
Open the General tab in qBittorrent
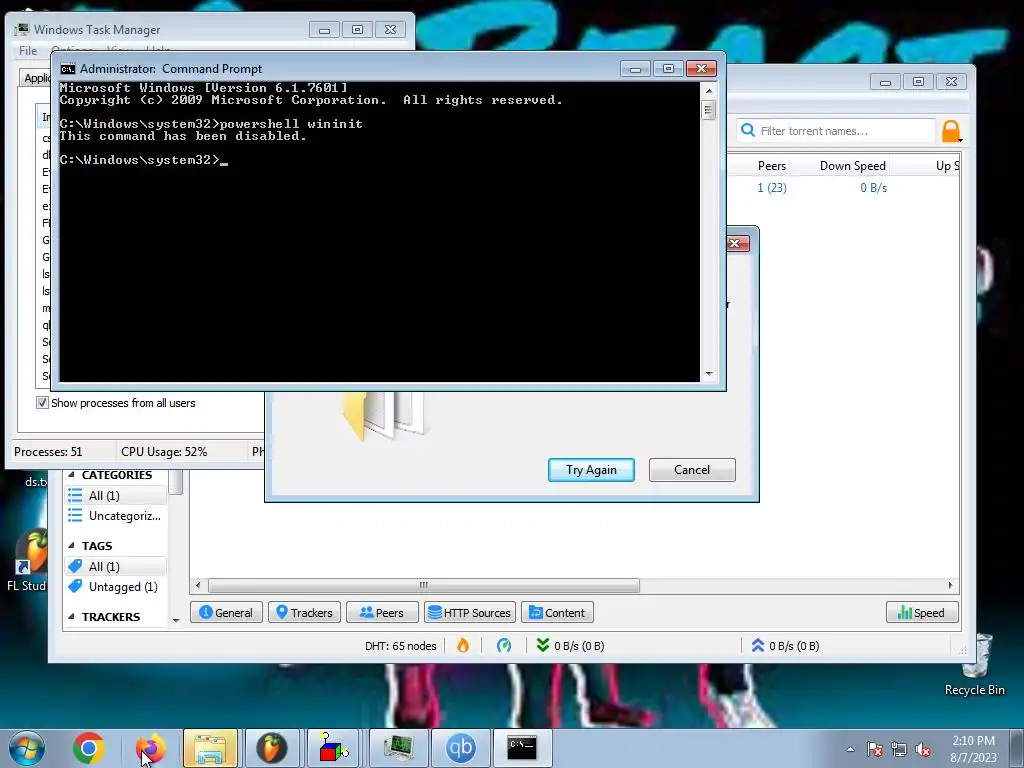226,613
